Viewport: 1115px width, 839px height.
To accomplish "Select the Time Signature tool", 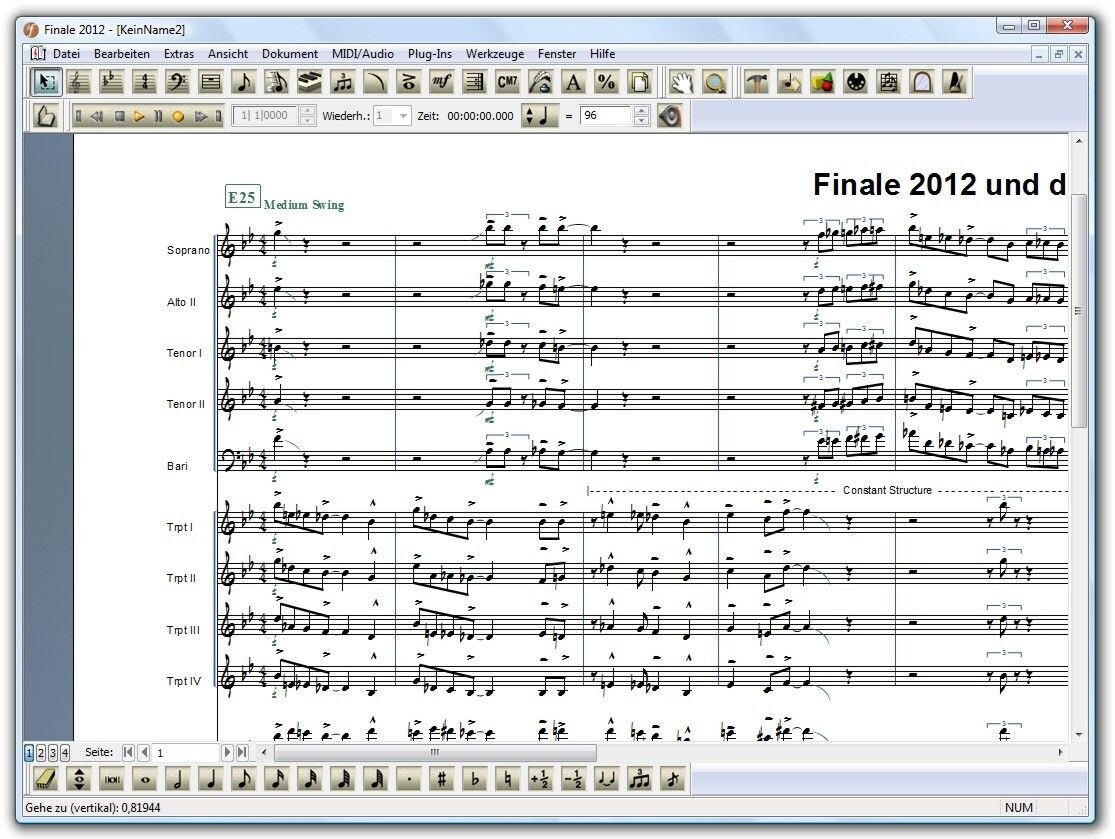I will [144, 82].
